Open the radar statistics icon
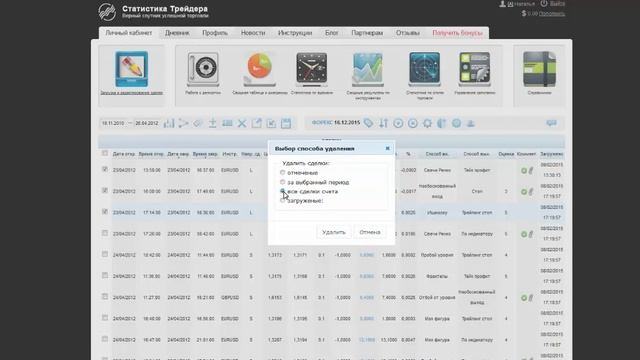The image size is (640, 360). (424, 69)
